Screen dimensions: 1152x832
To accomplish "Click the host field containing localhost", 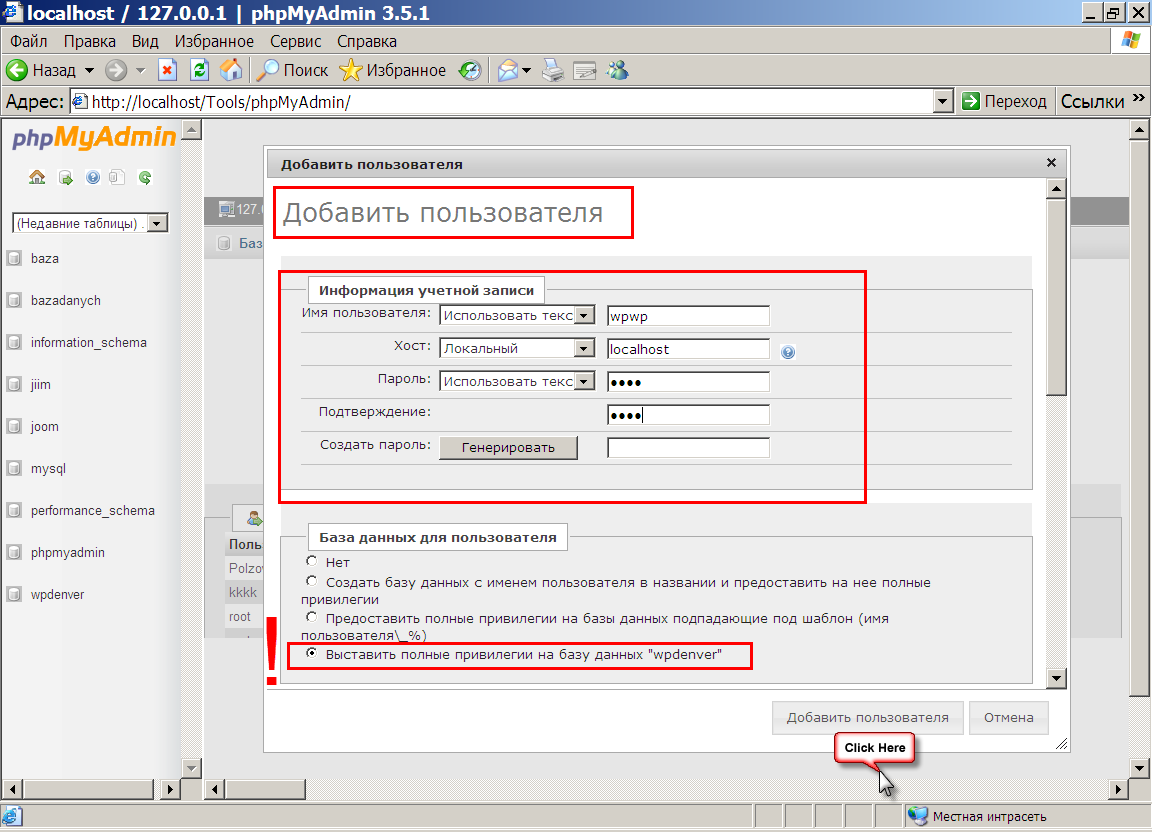I will 688,349.
